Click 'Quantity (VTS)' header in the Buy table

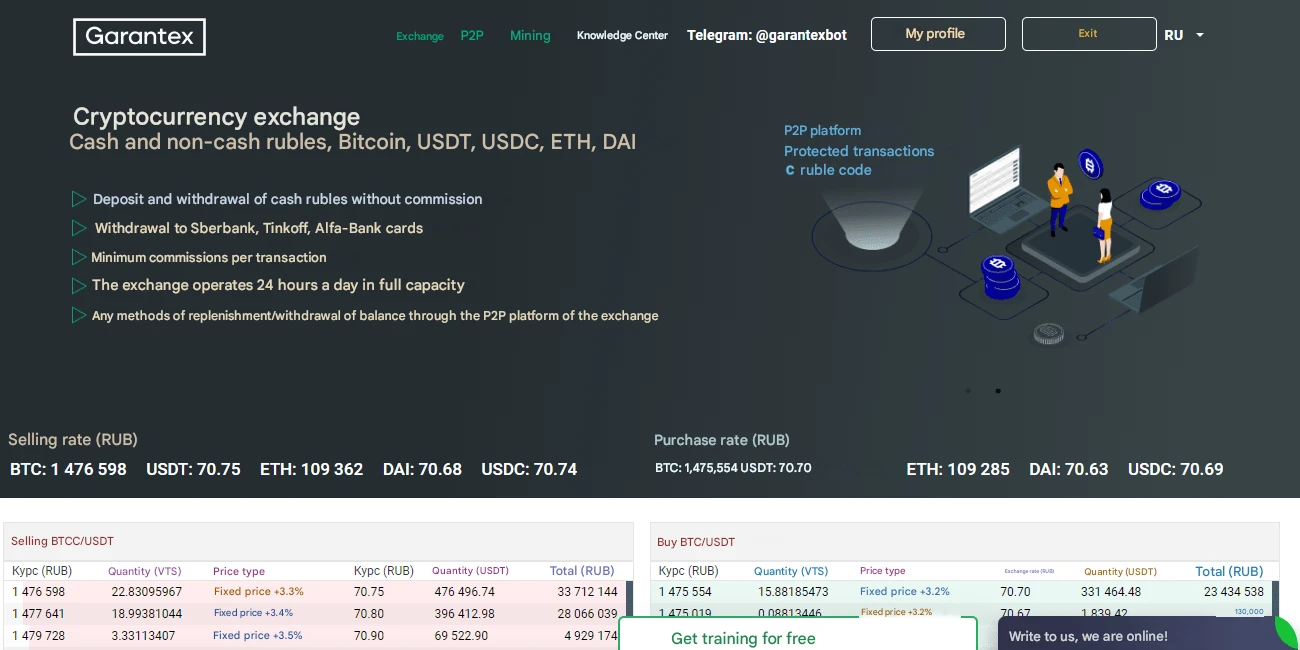[791, 571]
